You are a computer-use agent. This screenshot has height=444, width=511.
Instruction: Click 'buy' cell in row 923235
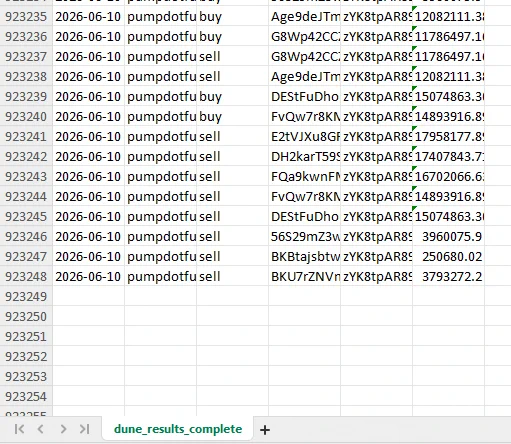(232, 16)
